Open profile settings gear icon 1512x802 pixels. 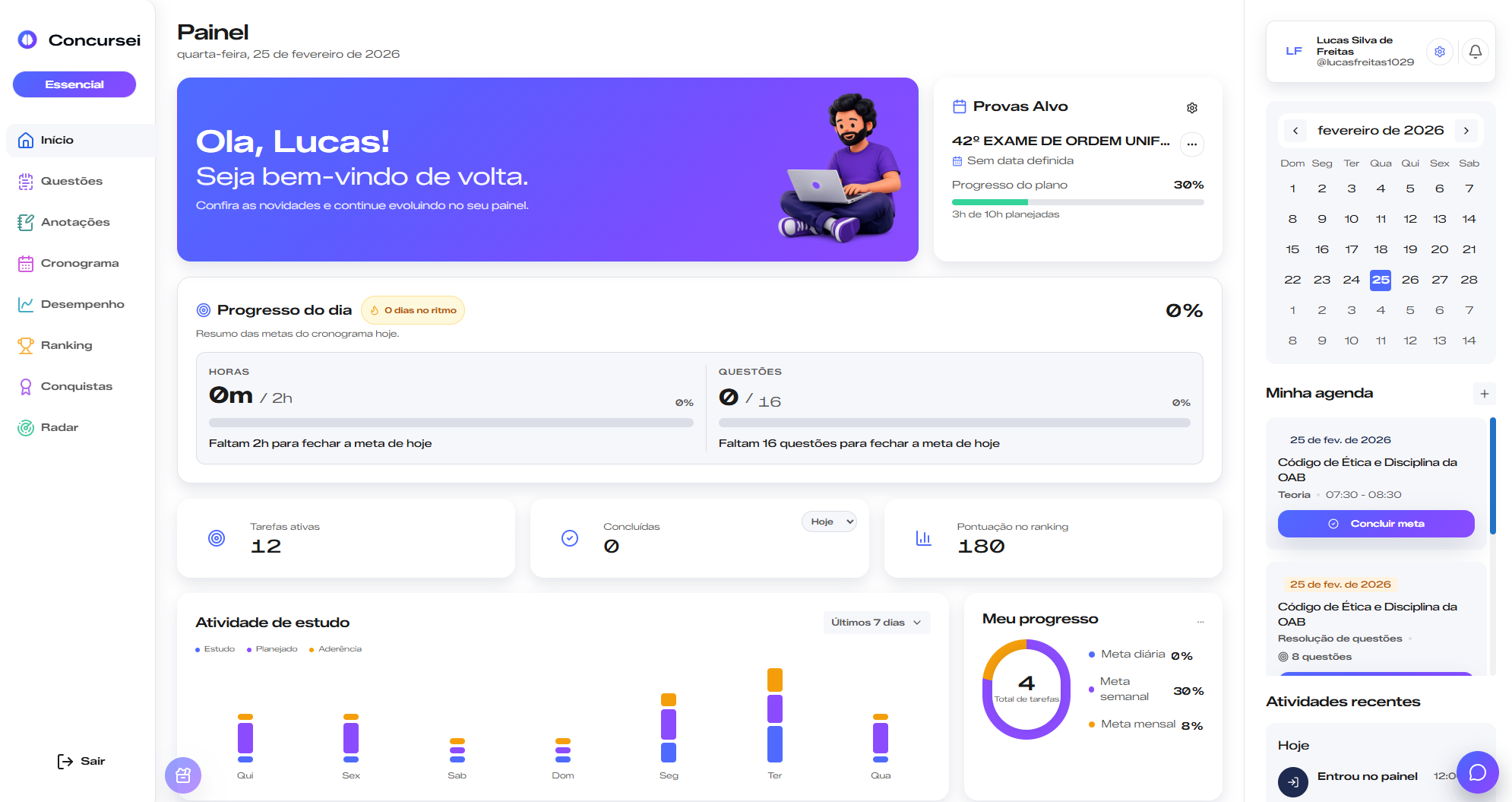click(1439, 52)
